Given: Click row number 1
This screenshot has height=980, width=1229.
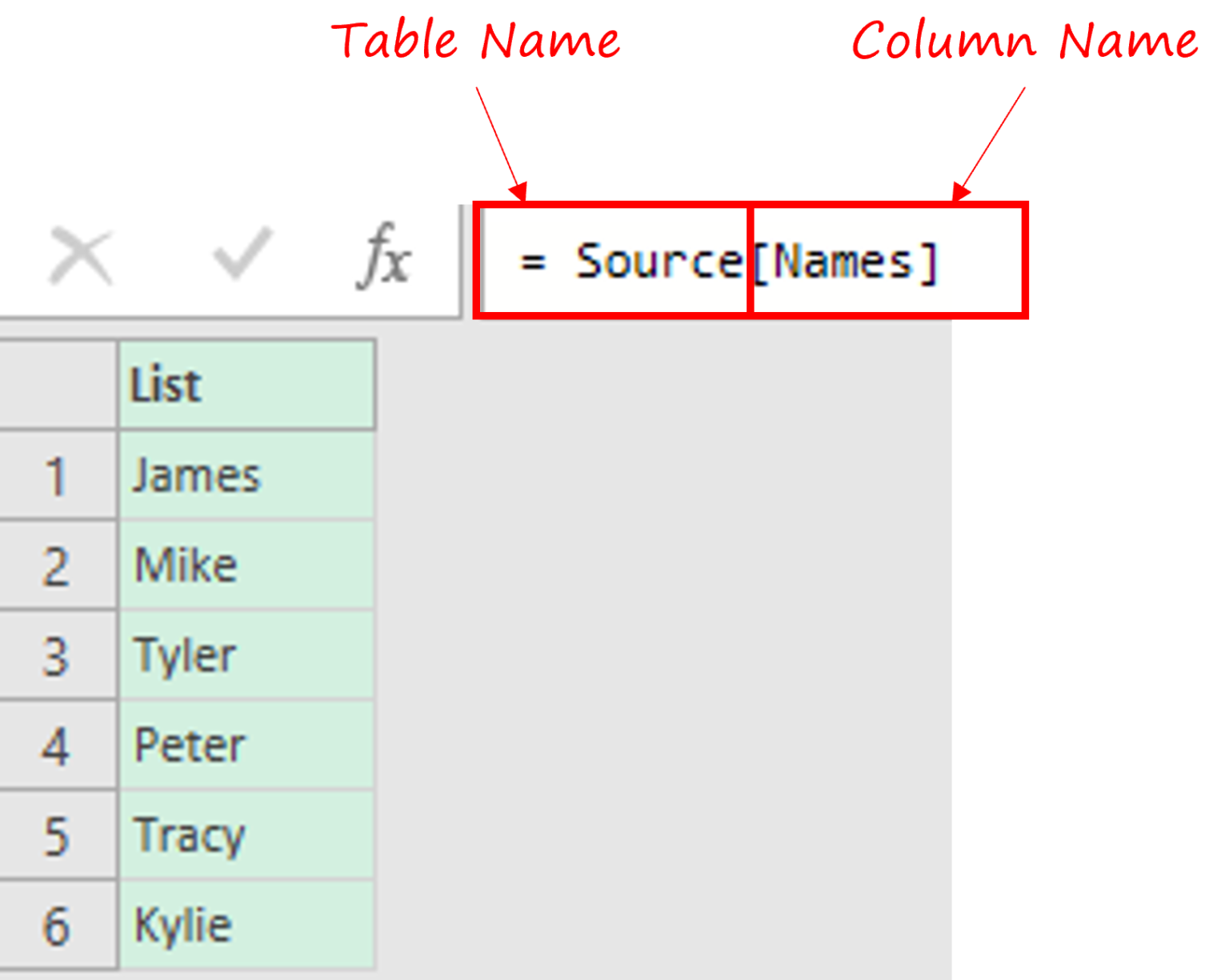Looking at the screenshot, I should 56,476.
